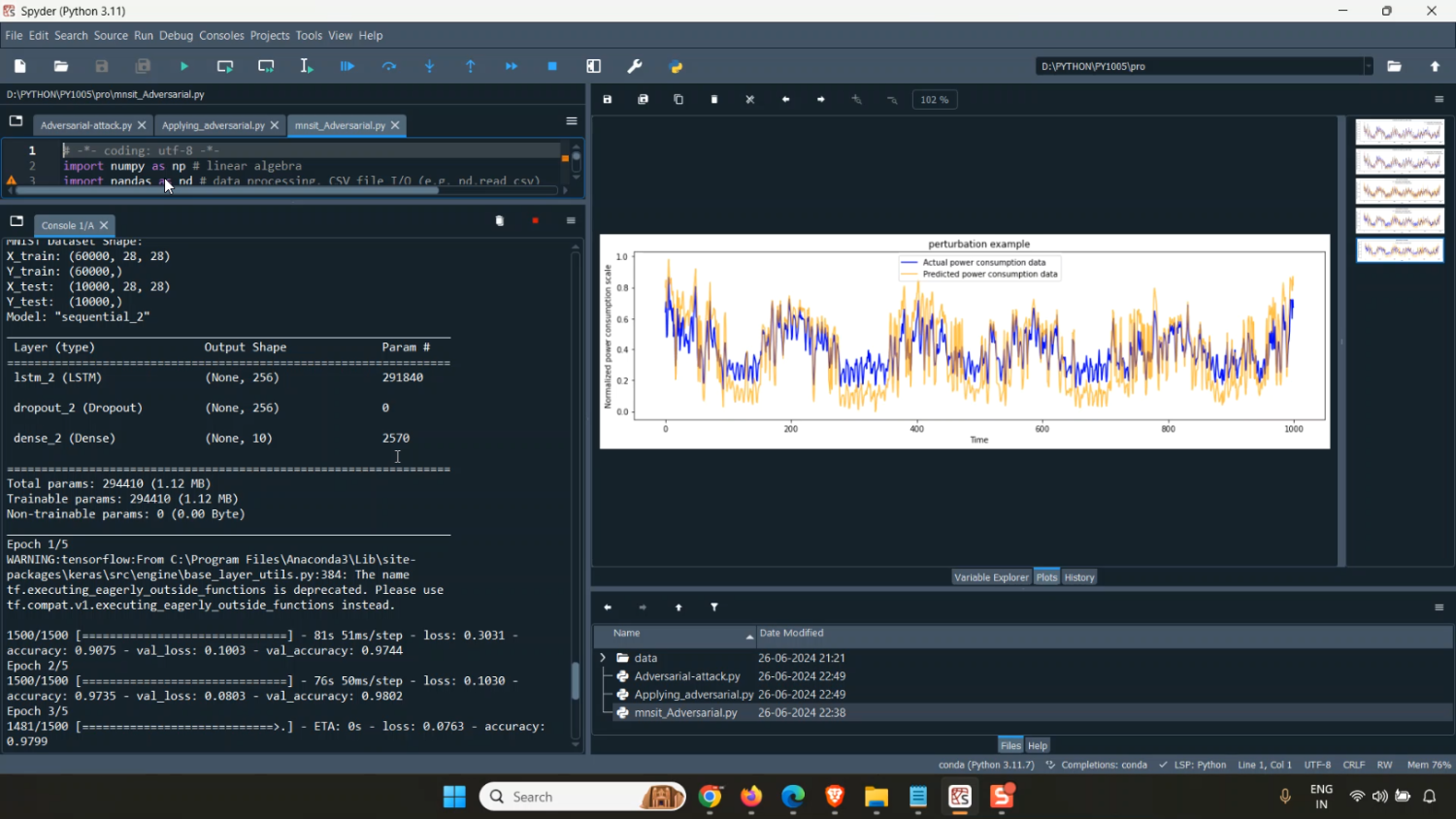Click the Run file play icon

click(184, 67)
